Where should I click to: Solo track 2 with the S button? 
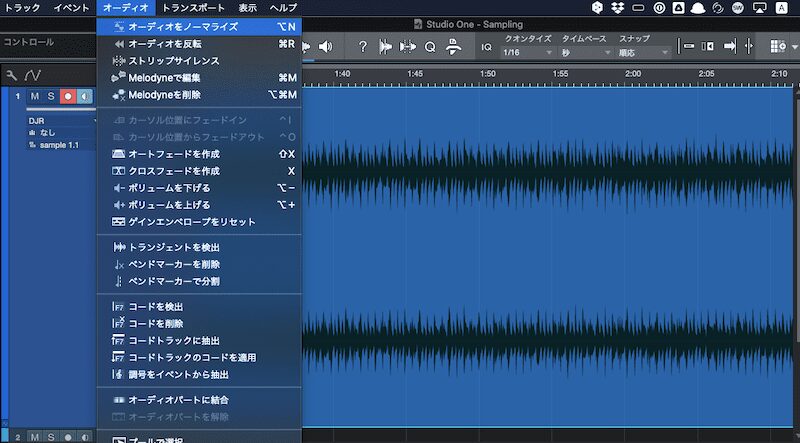[51, 437]
